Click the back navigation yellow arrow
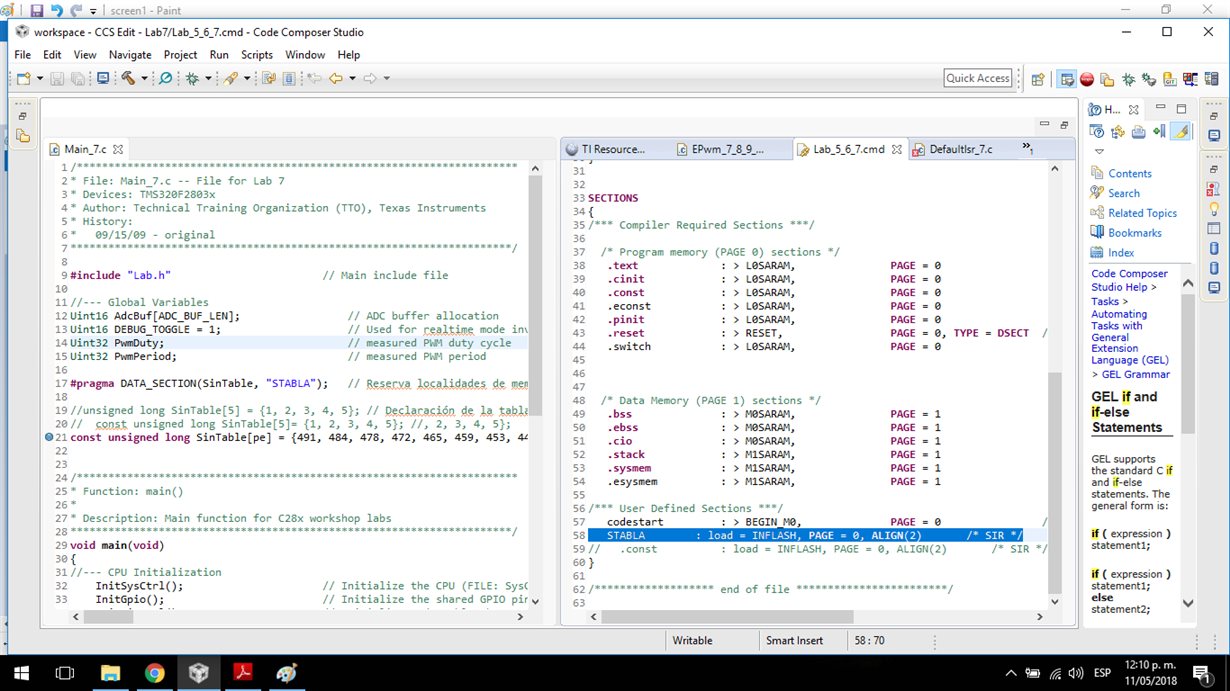 click(336, 78)
